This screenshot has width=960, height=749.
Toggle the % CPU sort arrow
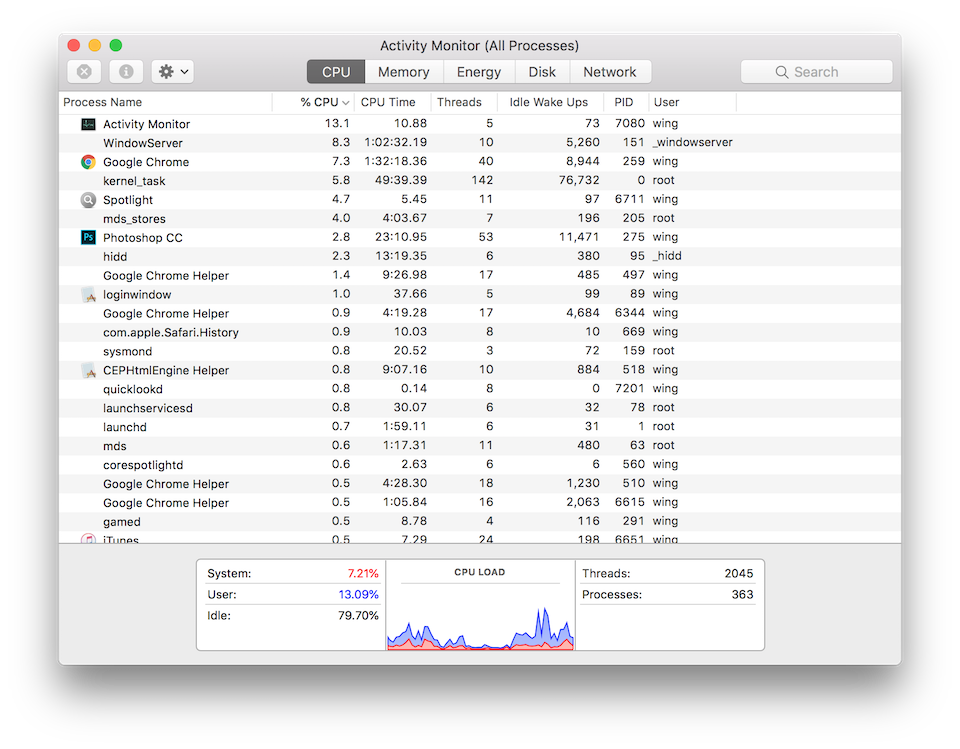[346, 103]
